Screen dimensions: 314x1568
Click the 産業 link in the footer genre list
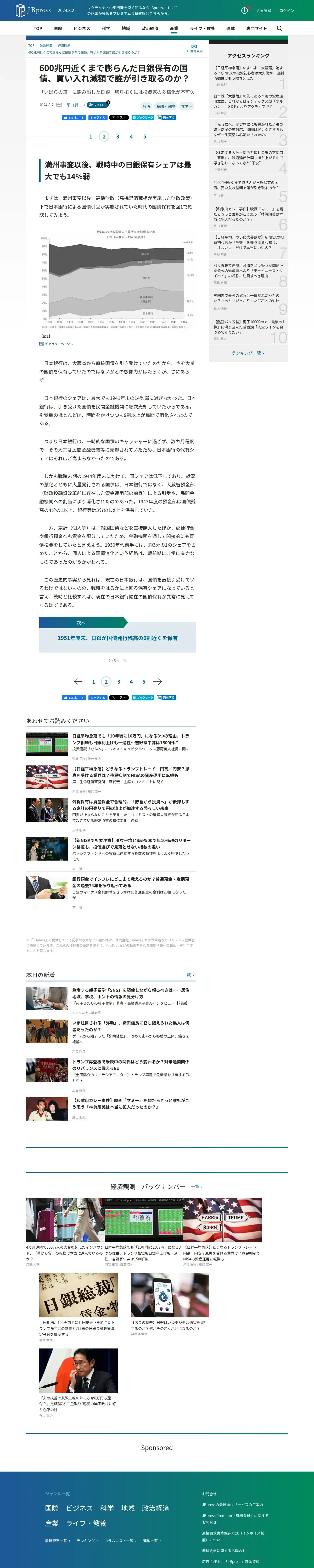click(x=52, y=1523)
